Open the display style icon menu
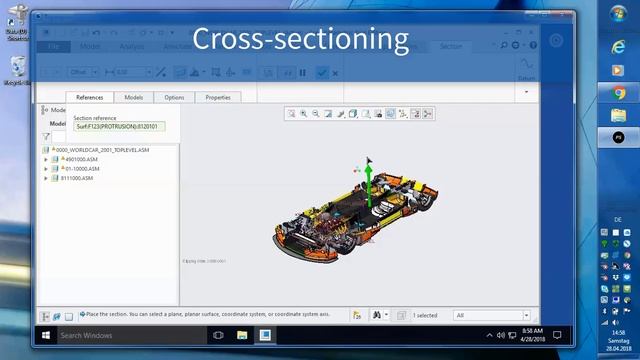 [x=341, y=114]
